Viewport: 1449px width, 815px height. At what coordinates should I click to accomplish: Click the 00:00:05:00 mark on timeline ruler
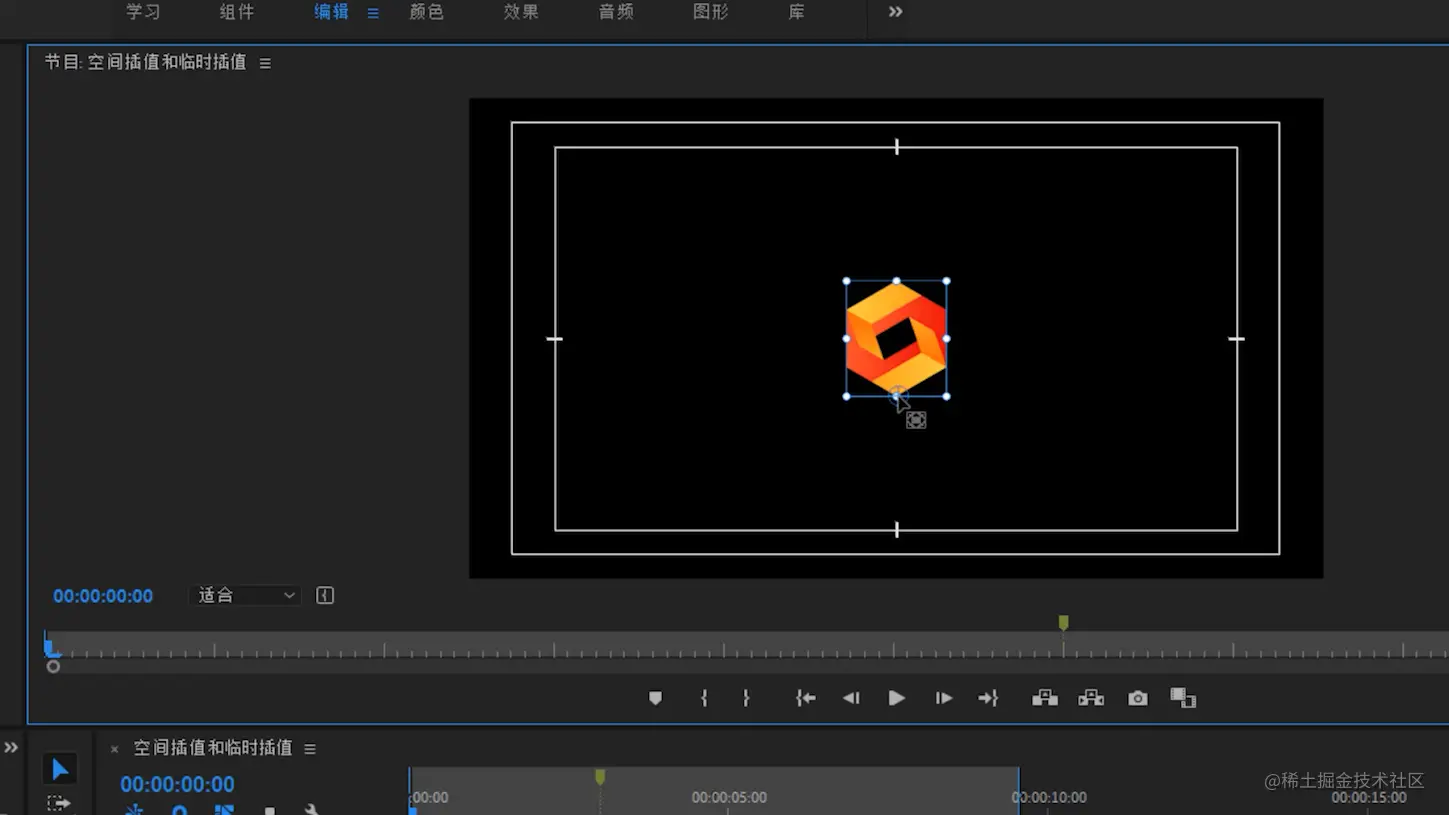(x=729, y=798)
